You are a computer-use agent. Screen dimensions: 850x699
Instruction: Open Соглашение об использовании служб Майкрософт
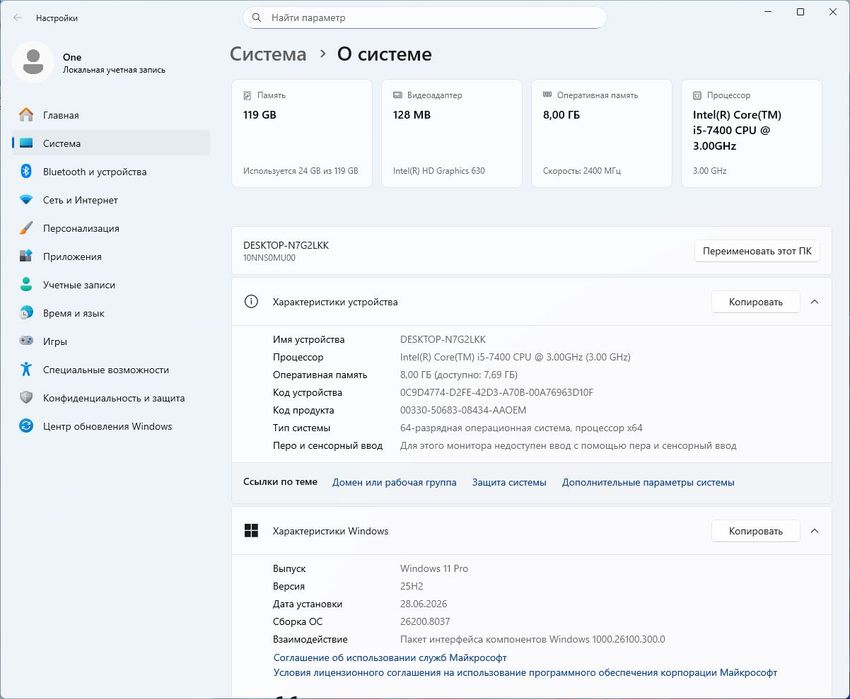click(390, 657)
